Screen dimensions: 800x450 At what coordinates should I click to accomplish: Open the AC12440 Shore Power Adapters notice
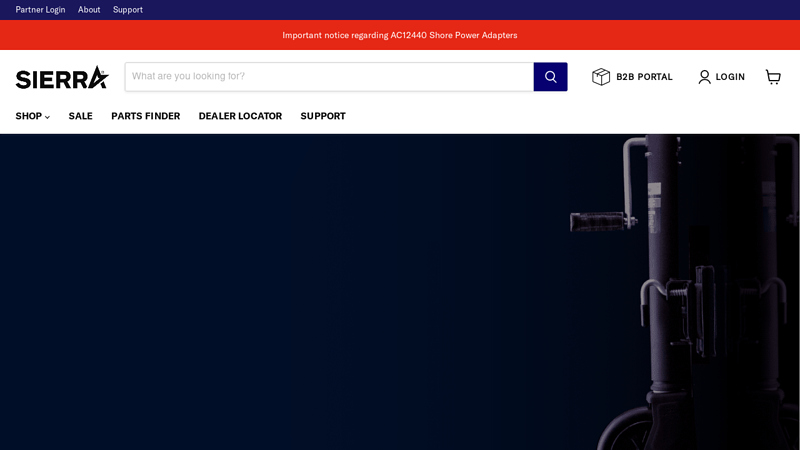tap(400, 35)
